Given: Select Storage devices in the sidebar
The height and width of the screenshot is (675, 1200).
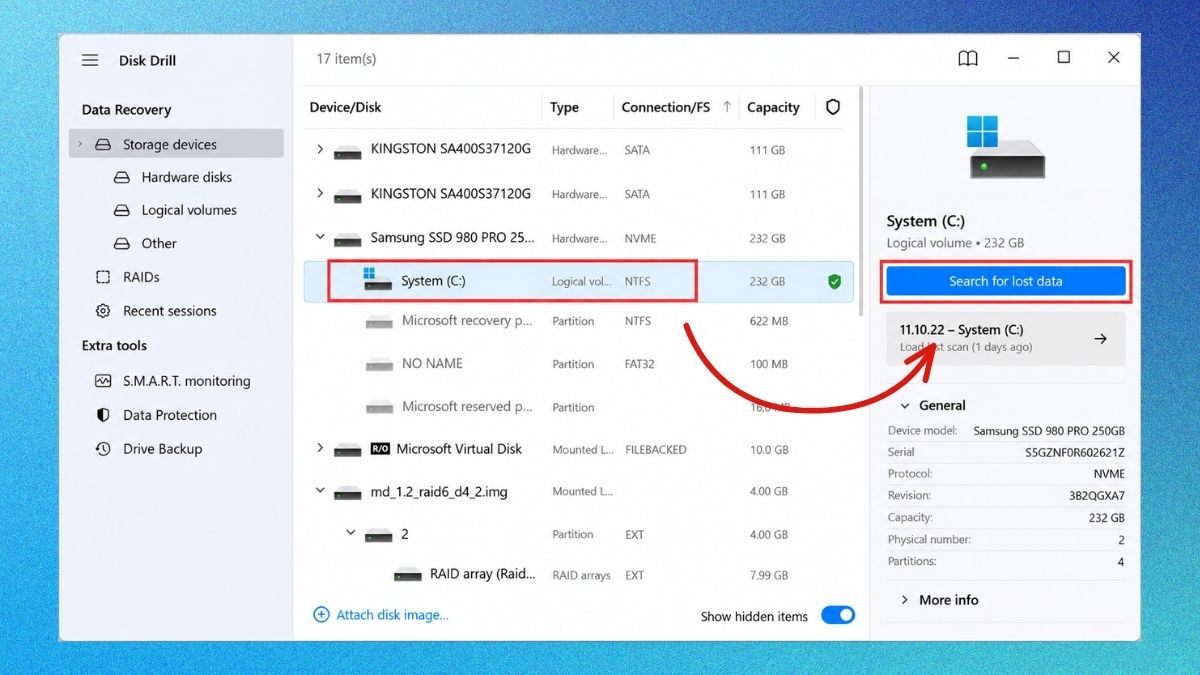Looking at the screenshot, I should tap(177, 144).
